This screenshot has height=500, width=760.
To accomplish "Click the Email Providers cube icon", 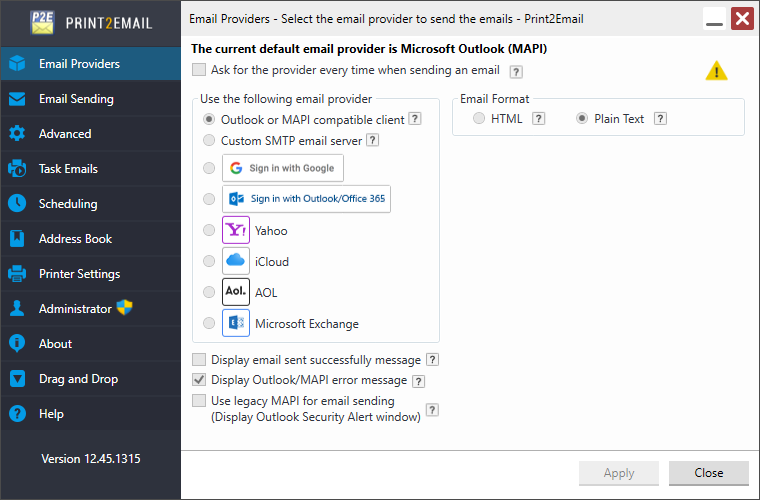I will pos(17,63).
